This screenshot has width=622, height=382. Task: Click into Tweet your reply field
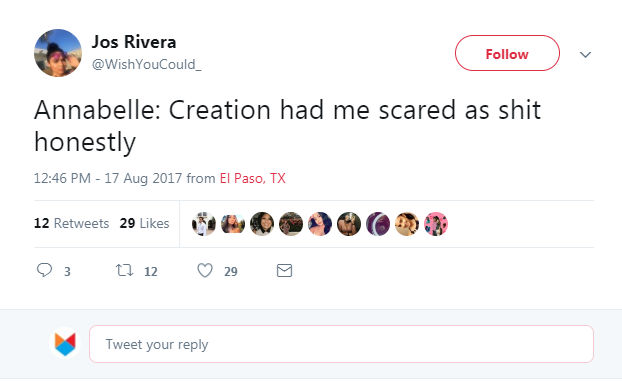pyautogui.click(x=342, y=344)
